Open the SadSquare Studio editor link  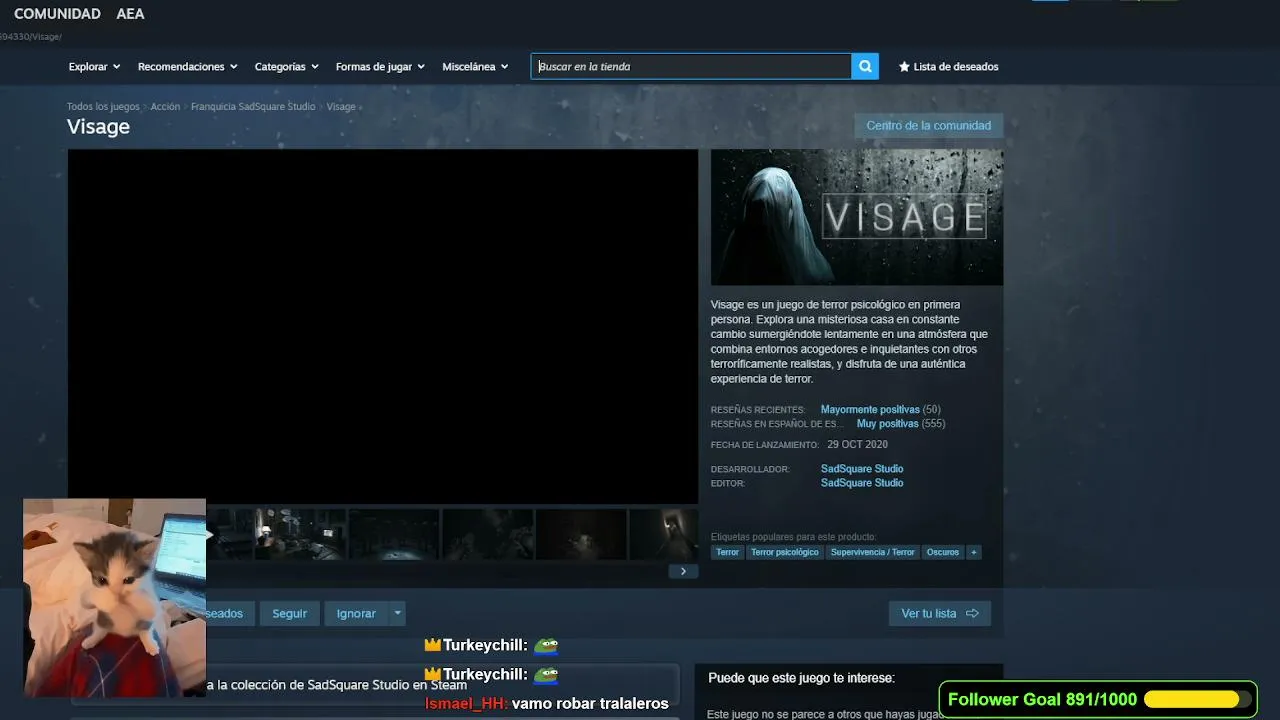(x=862, y=483)
